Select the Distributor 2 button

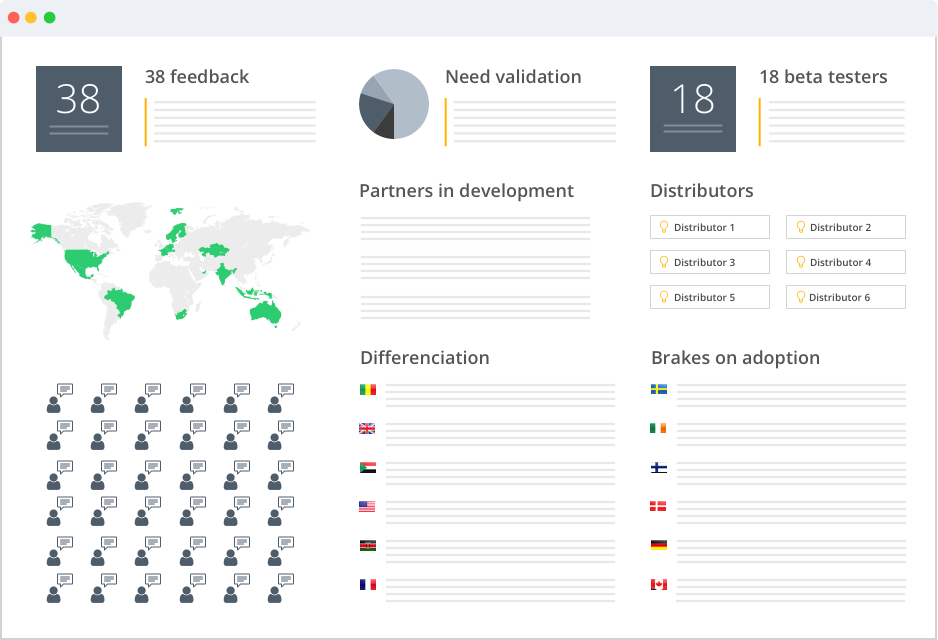click(x=845, y=227)
